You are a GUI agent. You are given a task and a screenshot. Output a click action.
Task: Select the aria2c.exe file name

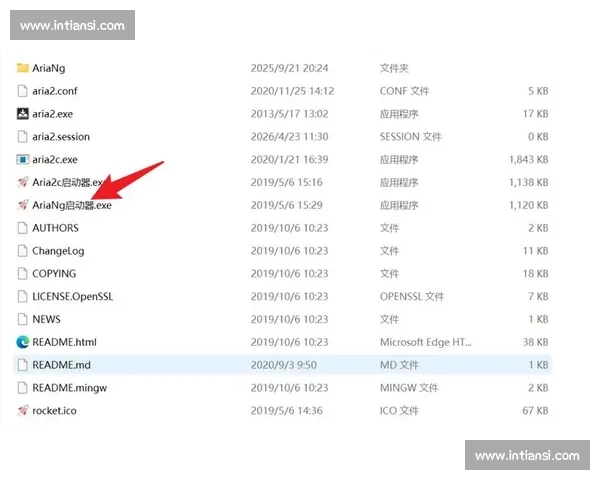[55, 160]
